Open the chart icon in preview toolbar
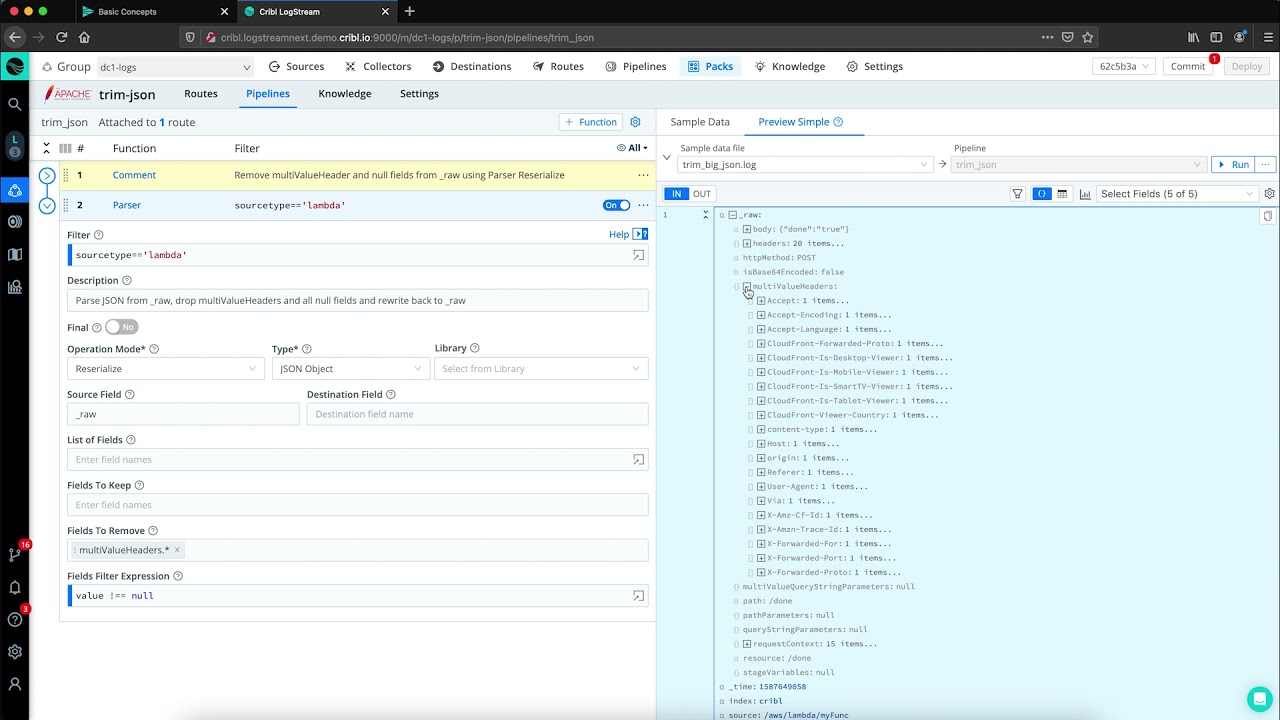The height and width of the screenshot is (720, 1280). click(x=1085, y=194)
